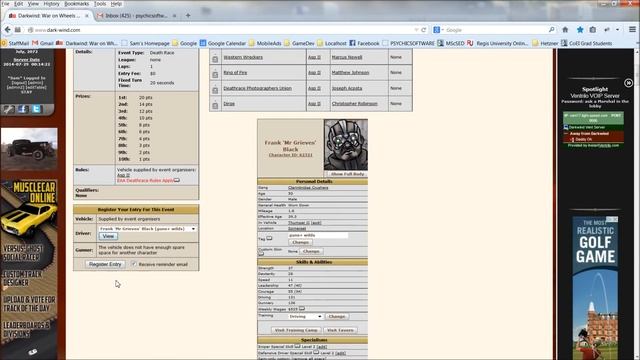Click the lock icon beside Ring of Fire
The width and height of the screenshot is (640, 360).
point(215,74)
